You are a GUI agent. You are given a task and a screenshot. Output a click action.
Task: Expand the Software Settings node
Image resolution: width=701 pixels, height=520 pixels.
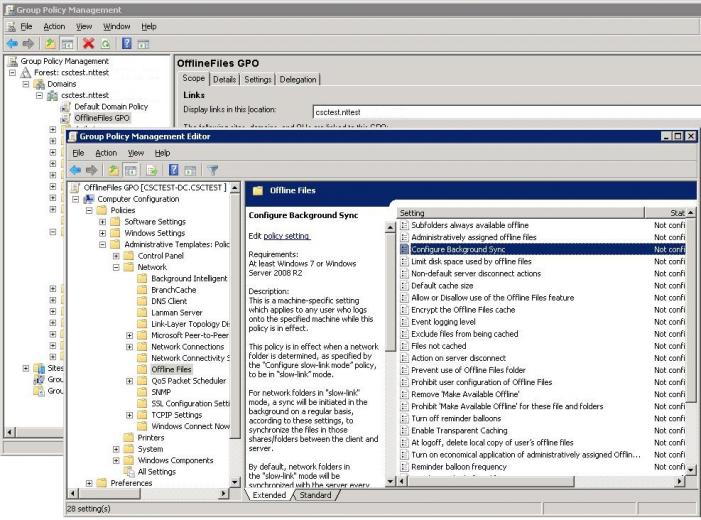click(x=102, y=222)
